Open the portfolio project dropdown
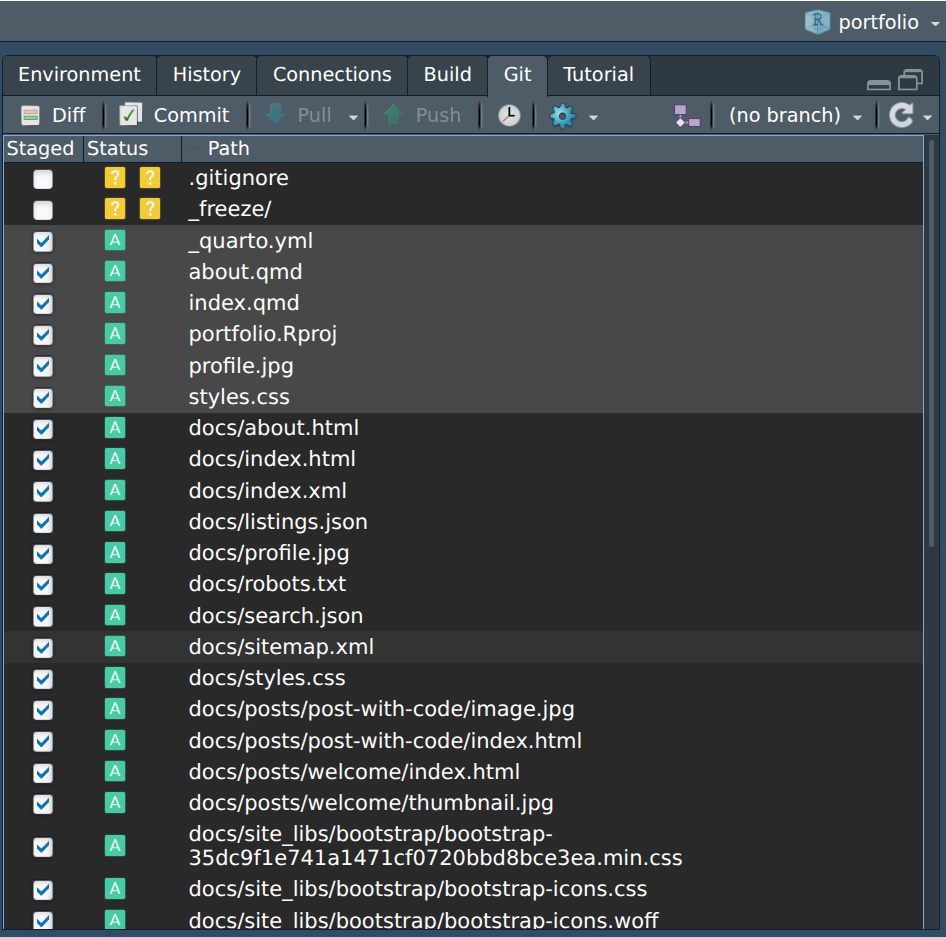 click(936, 21)
